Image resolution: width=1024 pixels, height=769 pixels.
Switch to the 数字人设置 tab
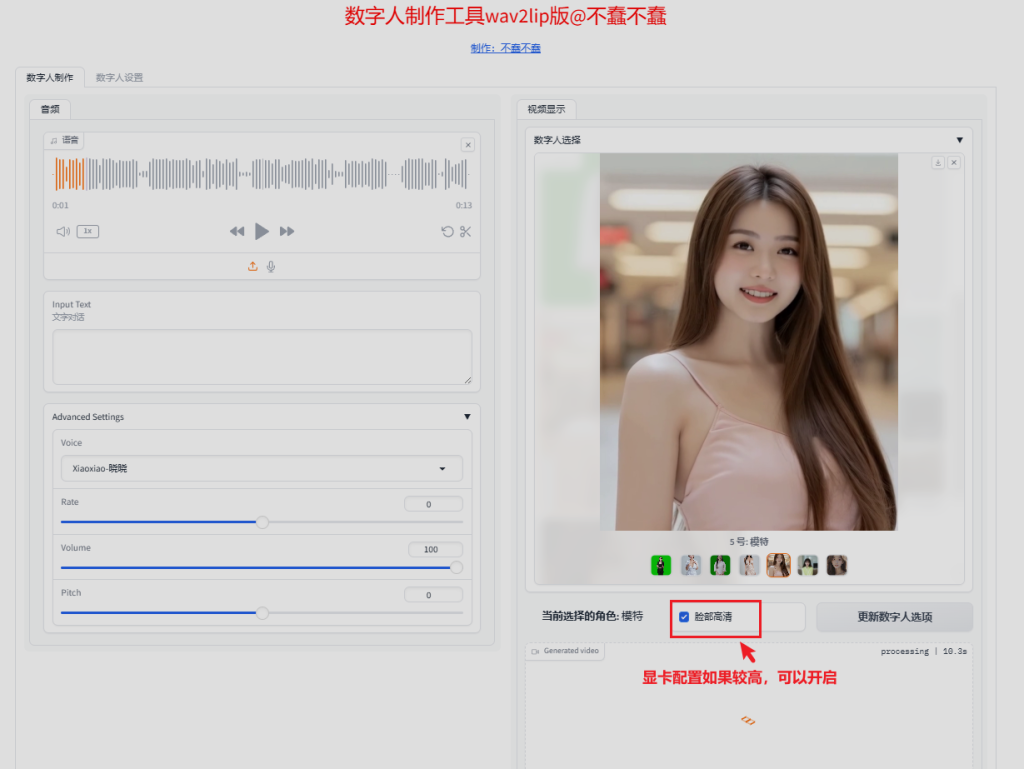[119, 77]
